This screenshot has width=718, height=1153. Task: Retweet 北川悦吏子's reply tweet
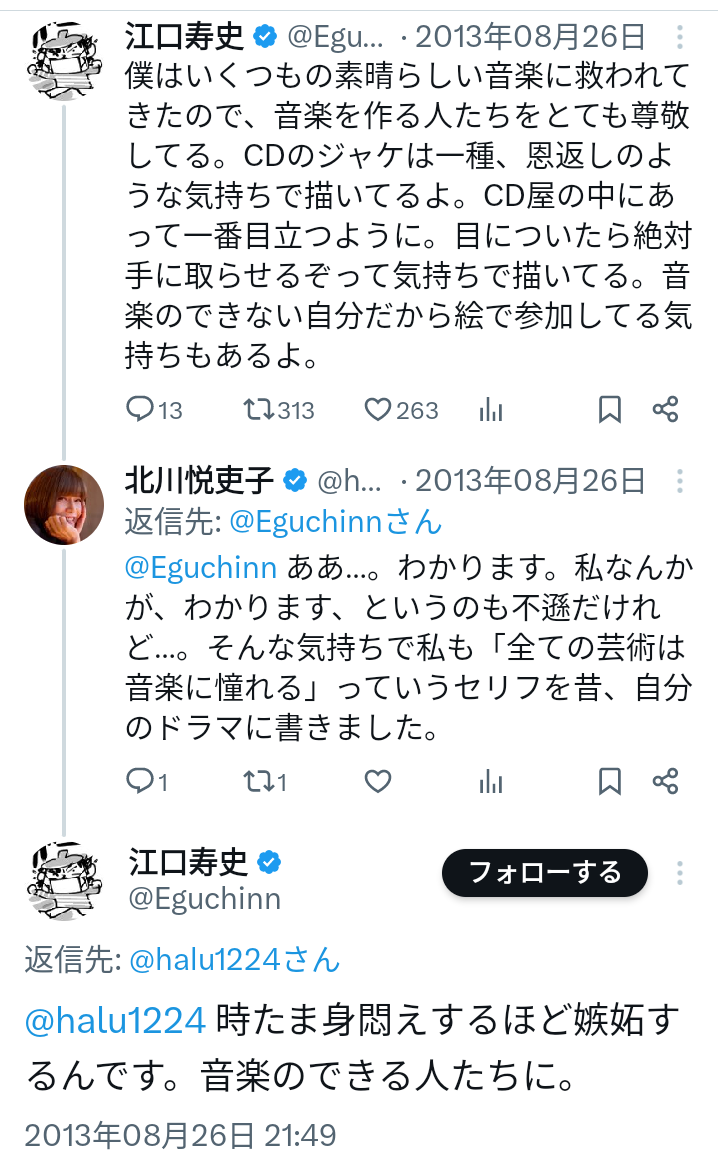coord(259,781)
